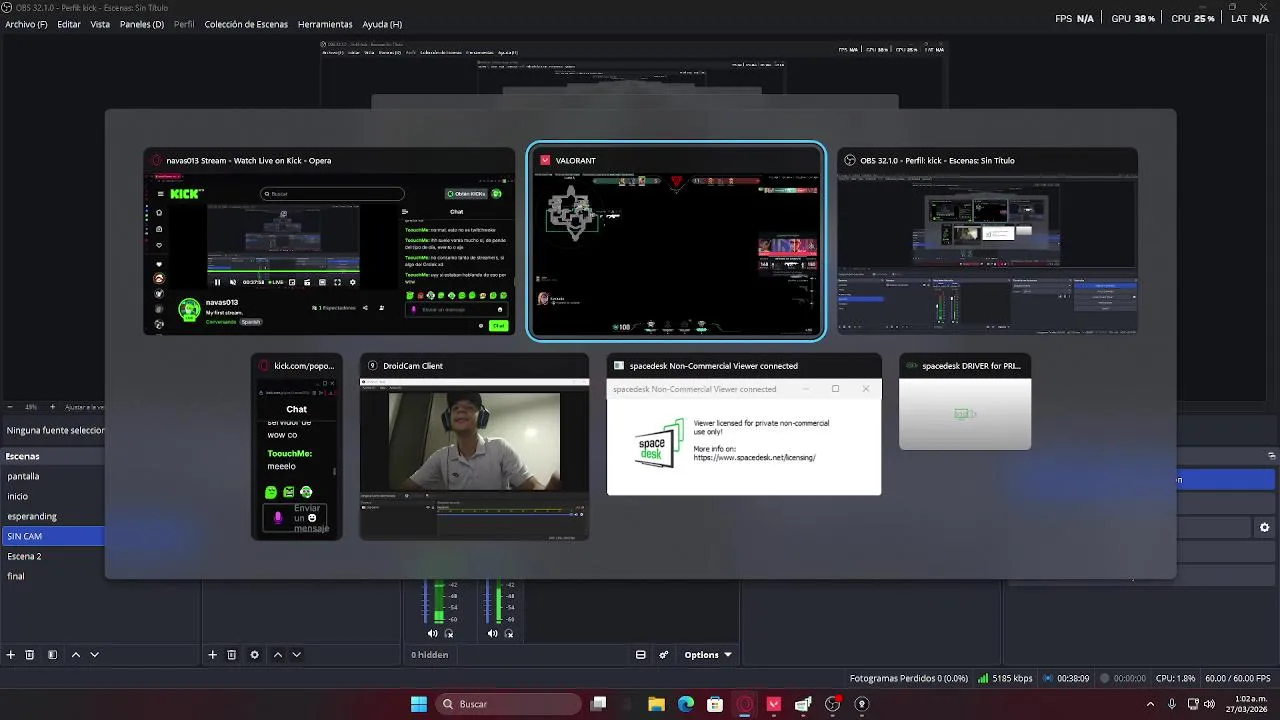This screenshot has width=1280, height=720.
Task: Open Task View from the taskbar
Action: [598, 704]
